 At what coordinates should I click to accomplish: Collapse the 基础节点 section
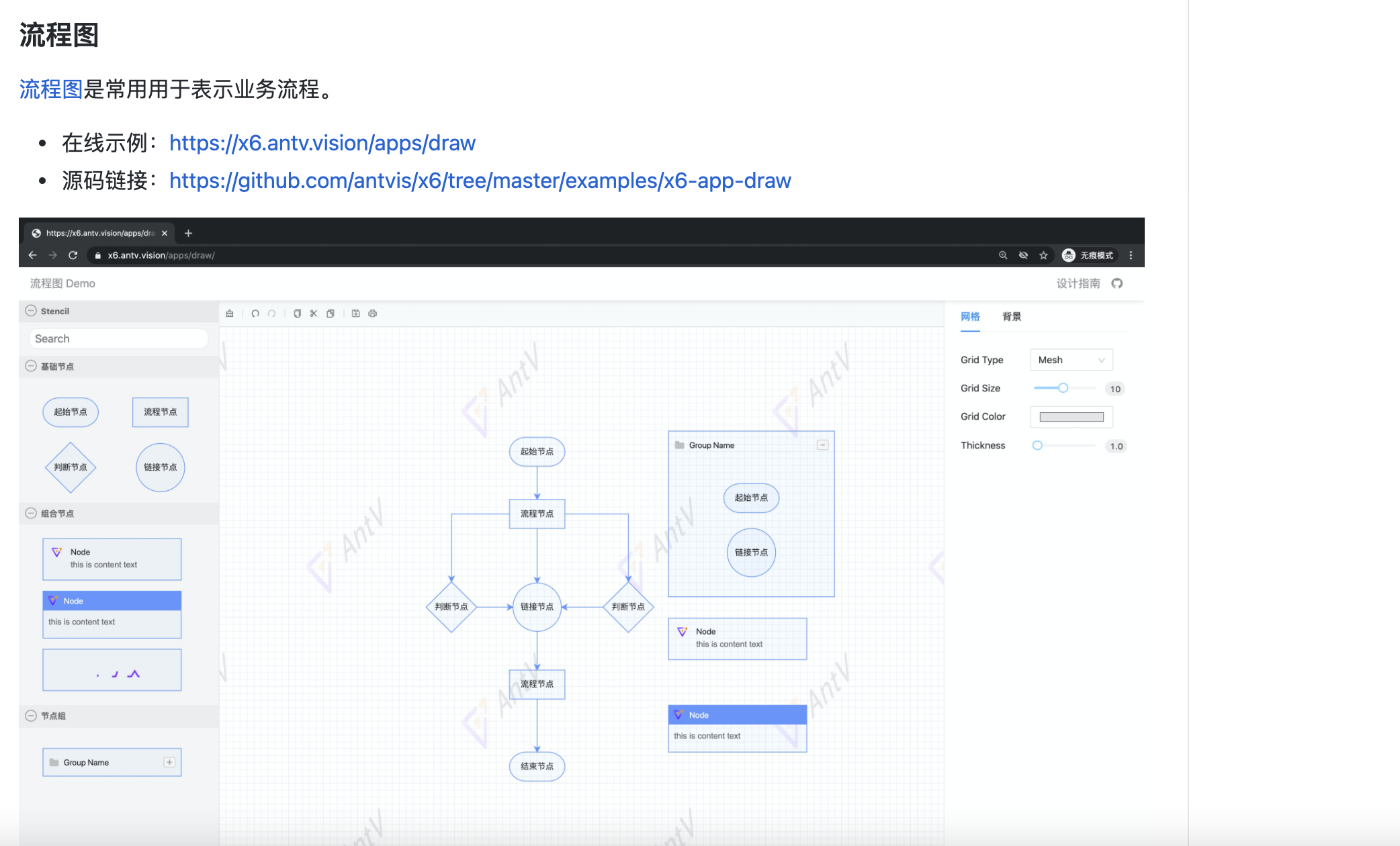click(x=31, y=366)
